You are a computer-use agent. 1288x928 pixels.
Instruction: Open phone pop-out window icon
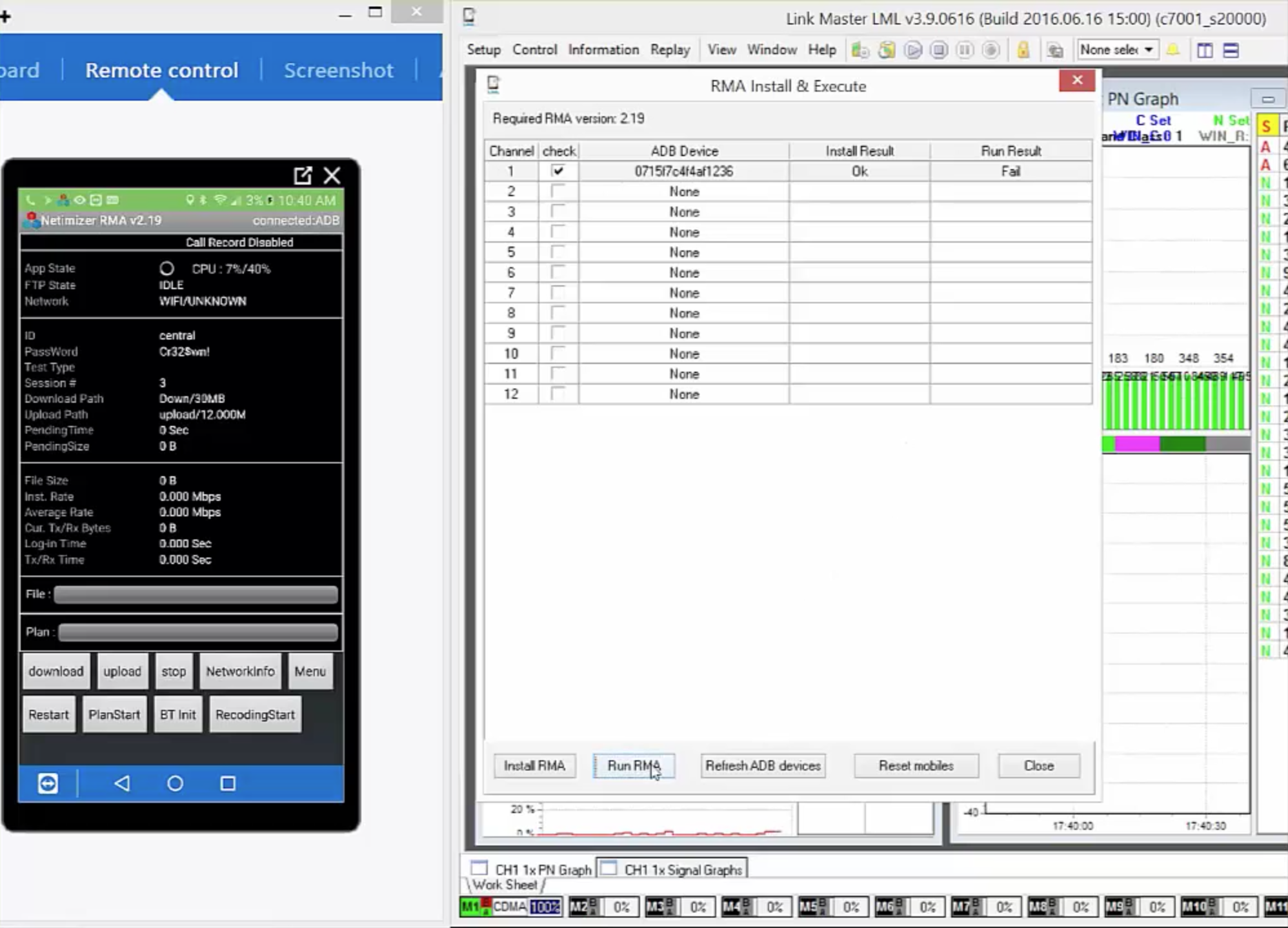pos(303,176)
